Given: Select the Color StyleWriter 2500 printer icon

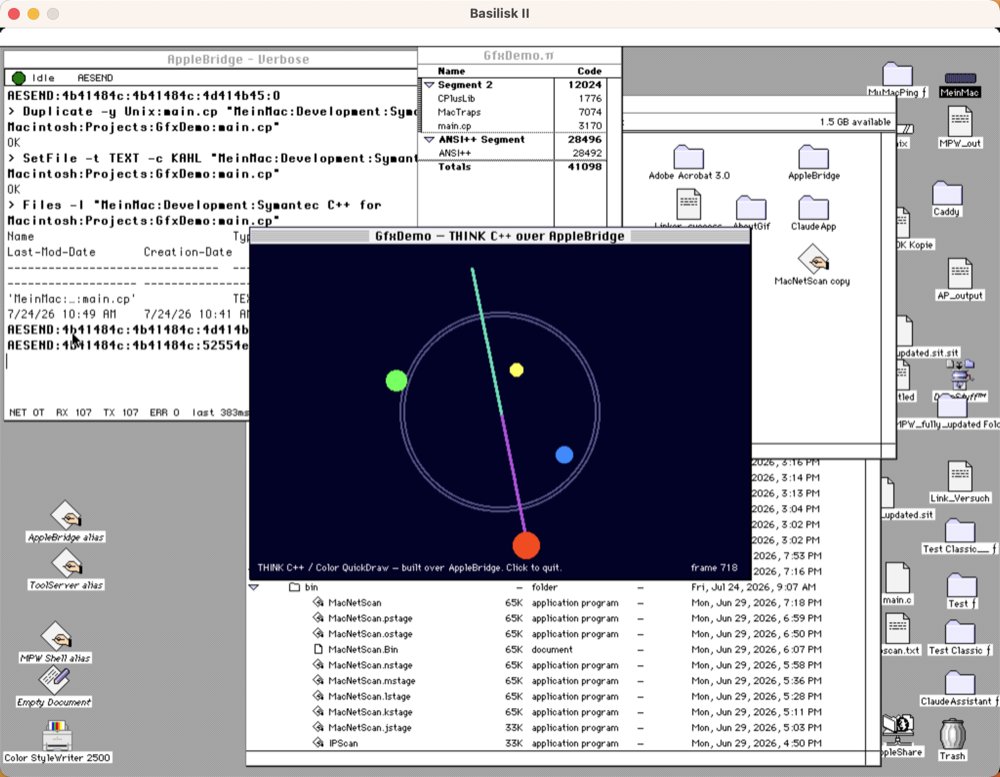Looking at the screenshot, I should click(x=57, y=736).
